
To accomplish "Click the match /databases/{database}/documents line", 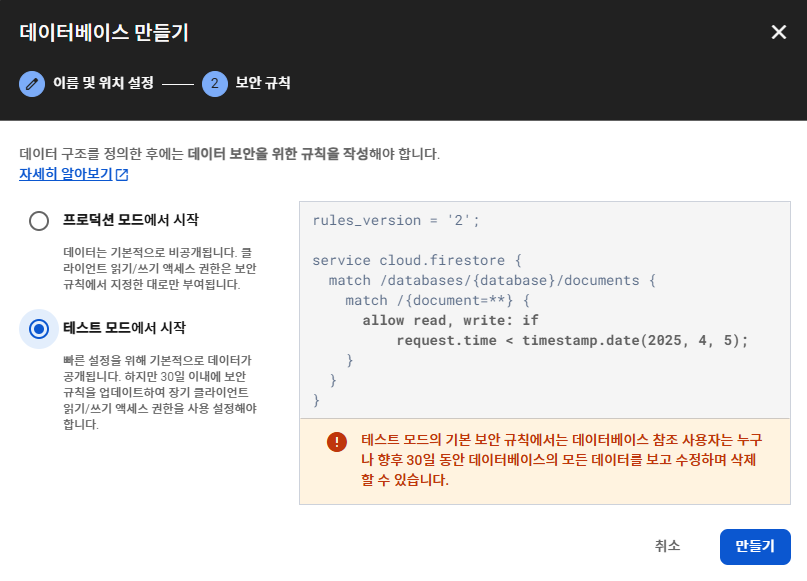I will pyautogui.click(x=492, y=280).
